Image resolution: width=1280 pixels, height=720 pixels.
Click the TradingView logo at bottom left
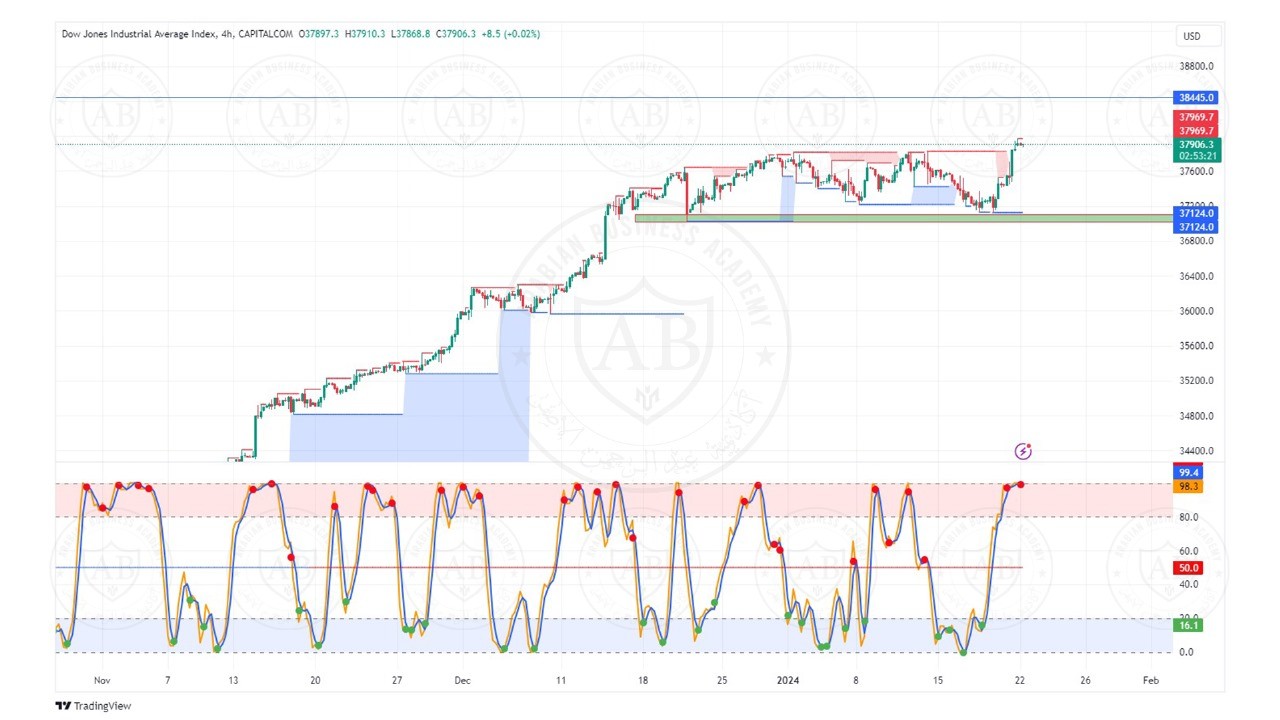93,705
